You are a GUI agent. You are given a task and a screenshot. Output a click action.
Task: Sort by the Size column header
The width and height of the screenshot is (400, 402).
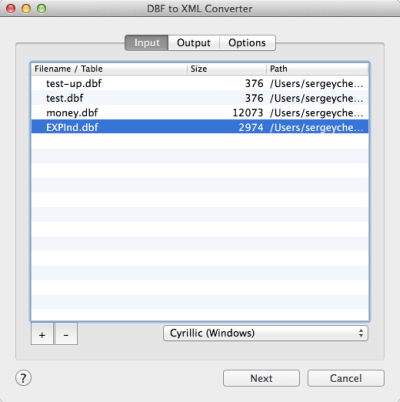[227, 69]
